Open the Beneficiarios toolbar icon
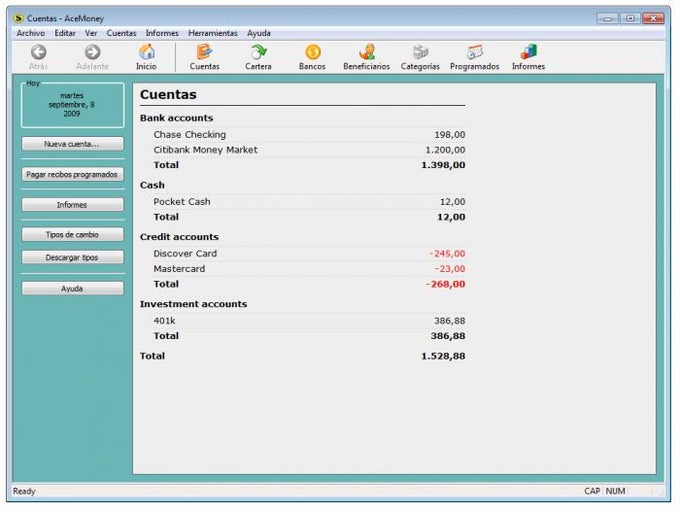 [x=366, y=52]
